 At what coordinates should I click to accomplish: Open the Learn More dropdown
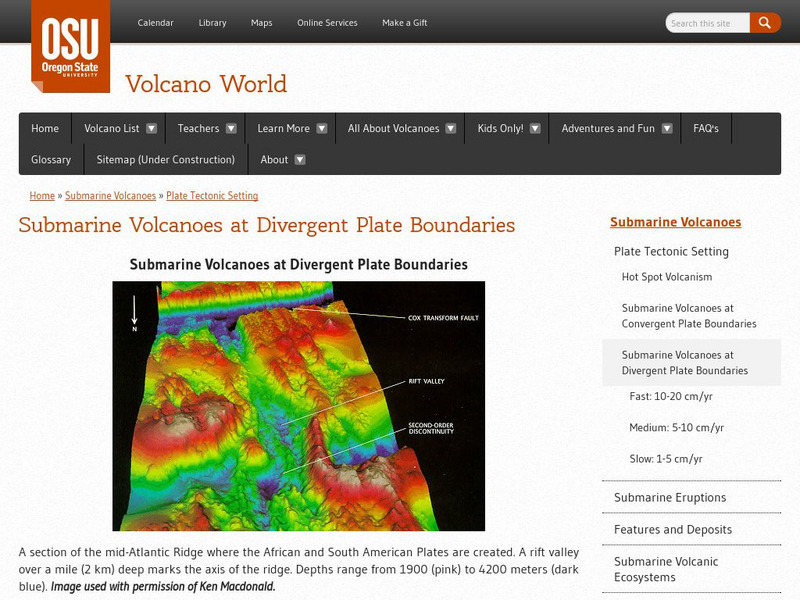coord(283,128)
